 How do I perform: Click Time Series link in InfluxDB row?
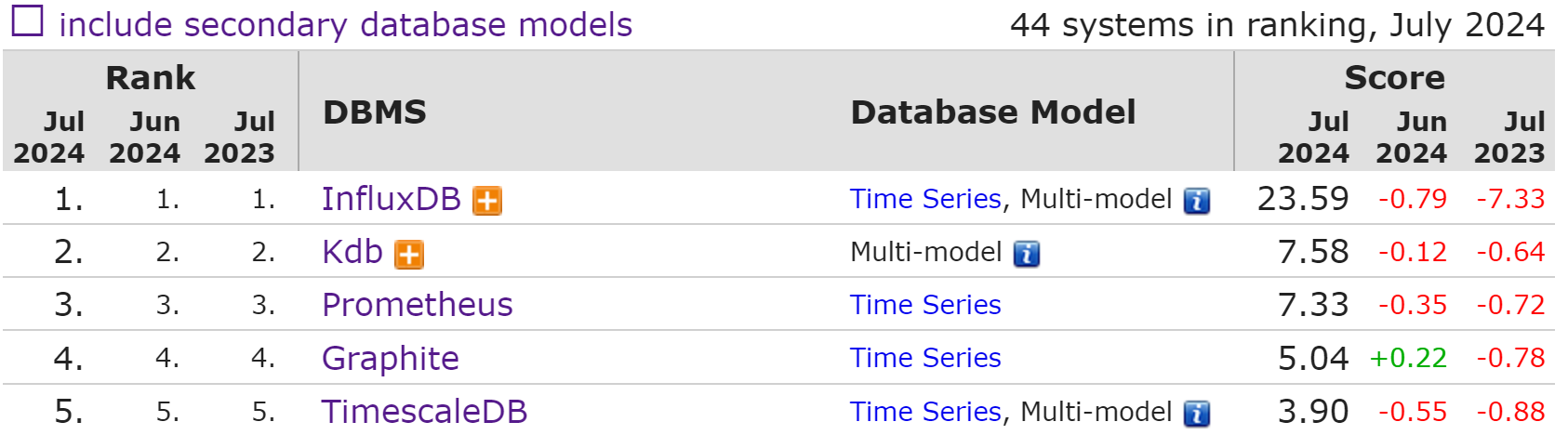coord(925,199)
